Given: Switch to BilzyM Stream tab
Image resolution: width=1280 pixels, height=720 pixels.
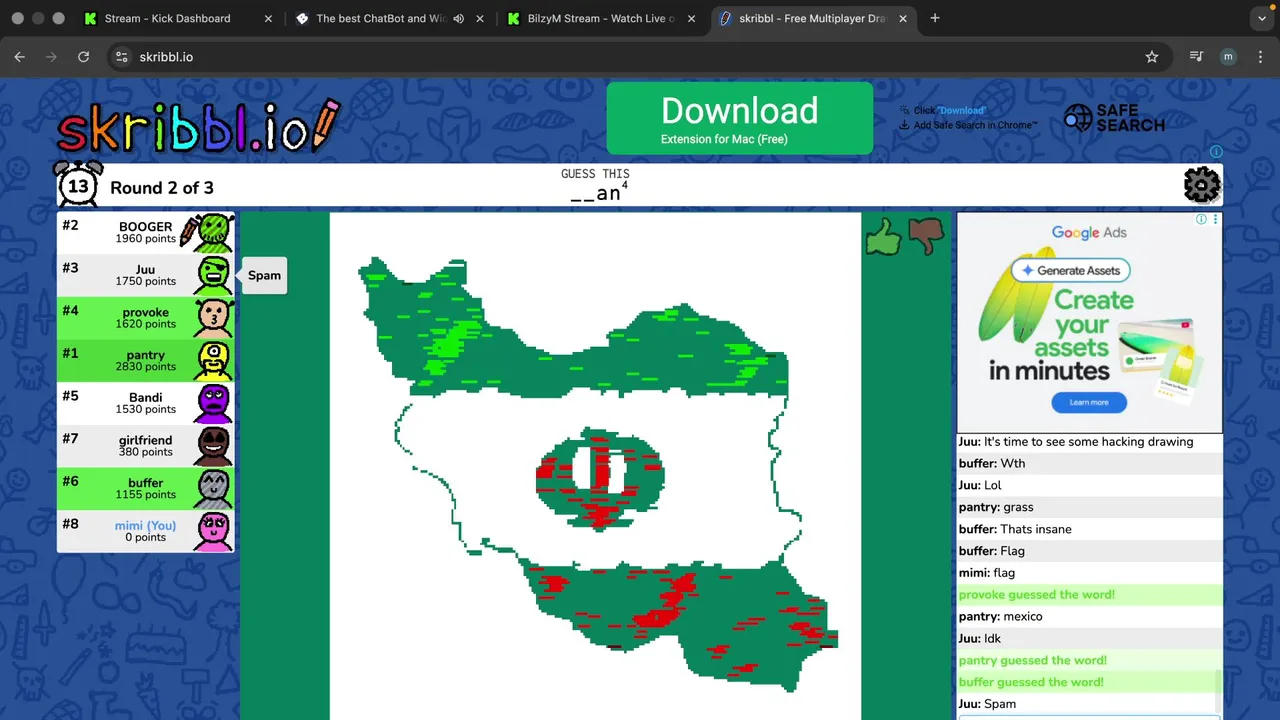Looking at the screenshot, I should click(600, 18).
